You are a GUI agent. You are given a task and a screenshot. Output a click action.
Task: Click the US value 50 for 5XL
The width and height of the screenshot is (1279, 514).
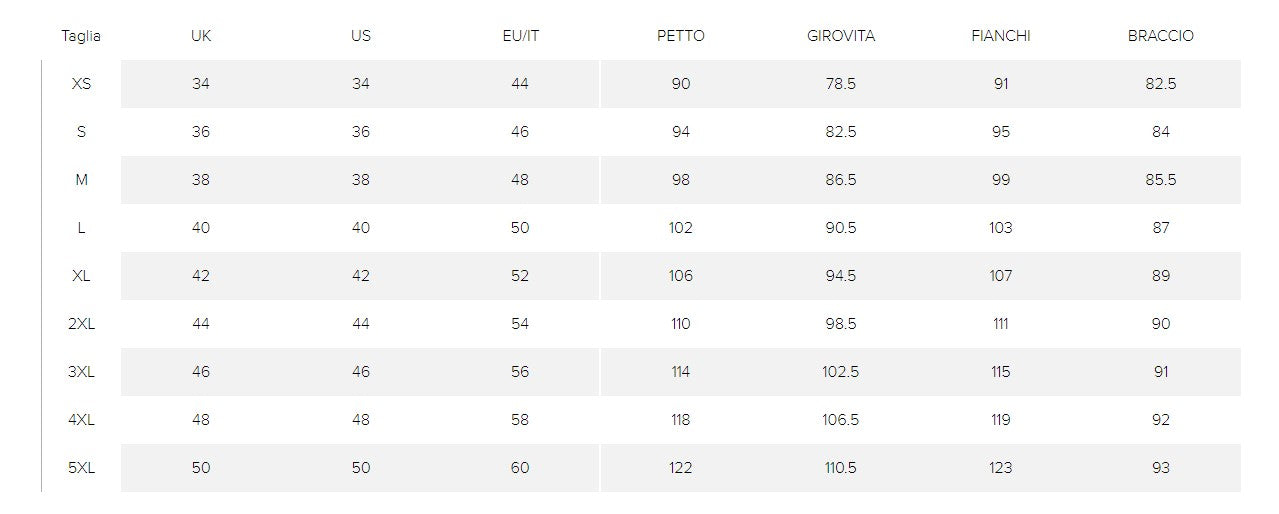pos(361,468)
